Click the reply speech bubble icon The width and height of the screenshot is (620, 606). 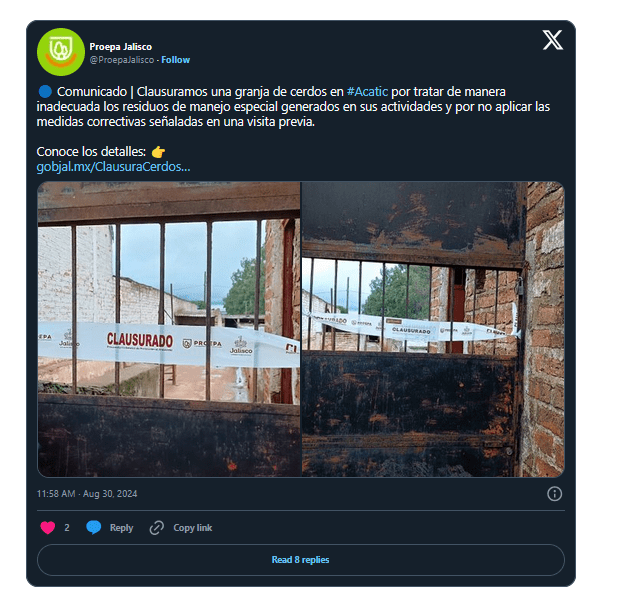pyautogui.click(x=93, y=527)
